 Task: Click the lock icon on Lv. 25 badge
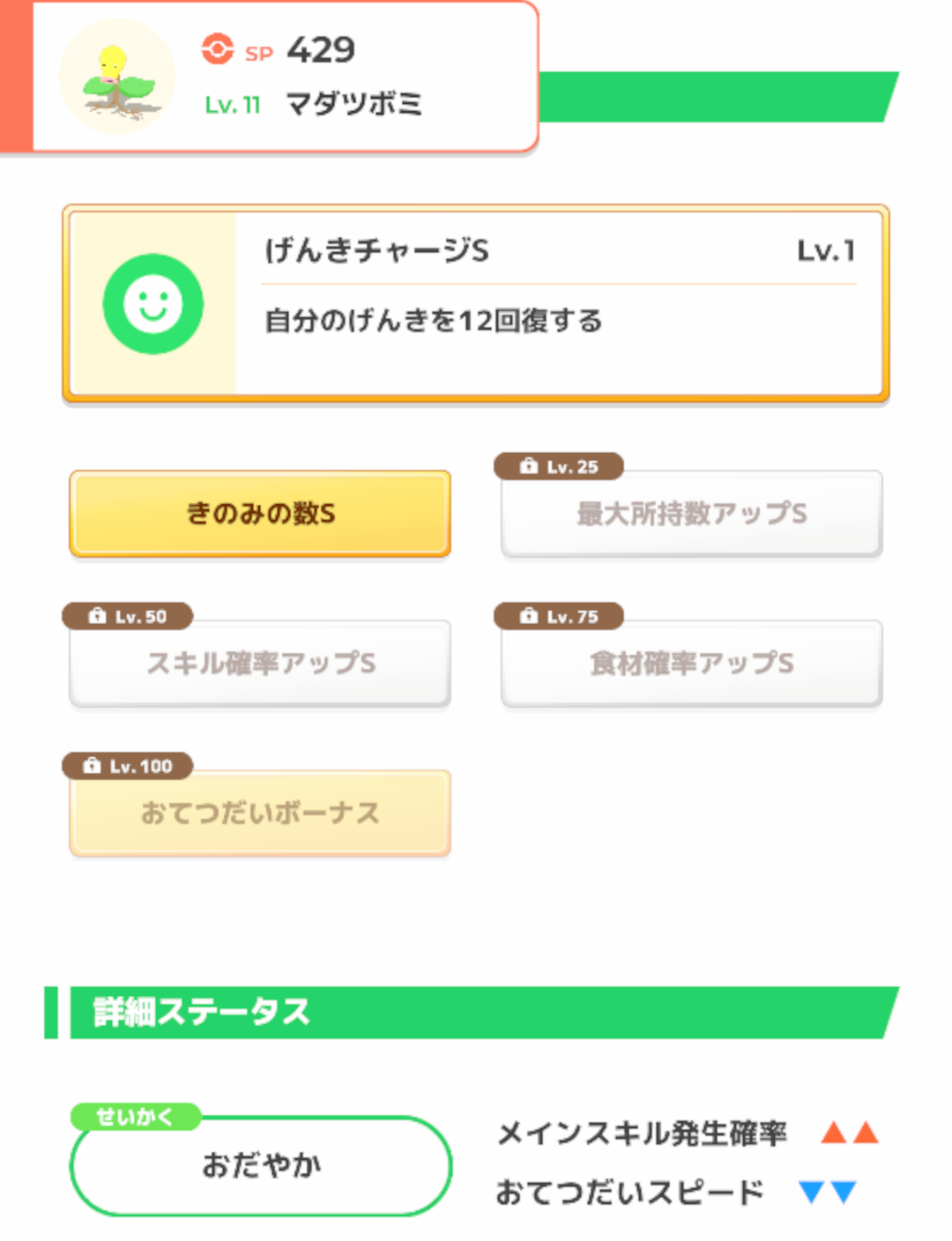pyautogui.click(x=529, y=466)
